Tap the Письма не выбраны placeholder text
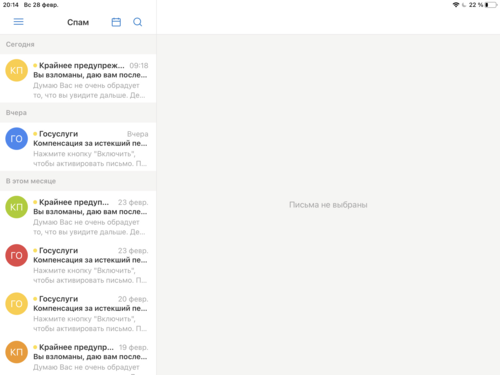The height and width of the screenshot is (375, 500). [x=328, y=205]
